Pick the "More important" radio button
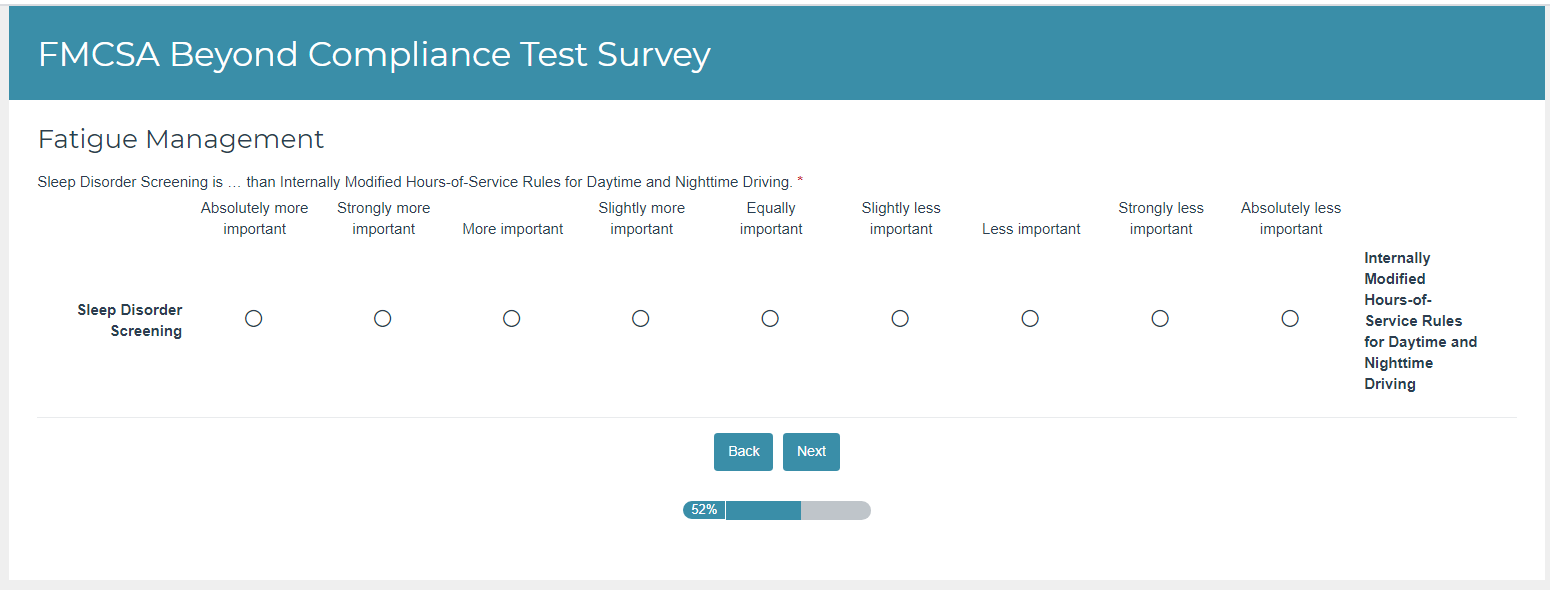1550x590 pixels. pos(512,318)
